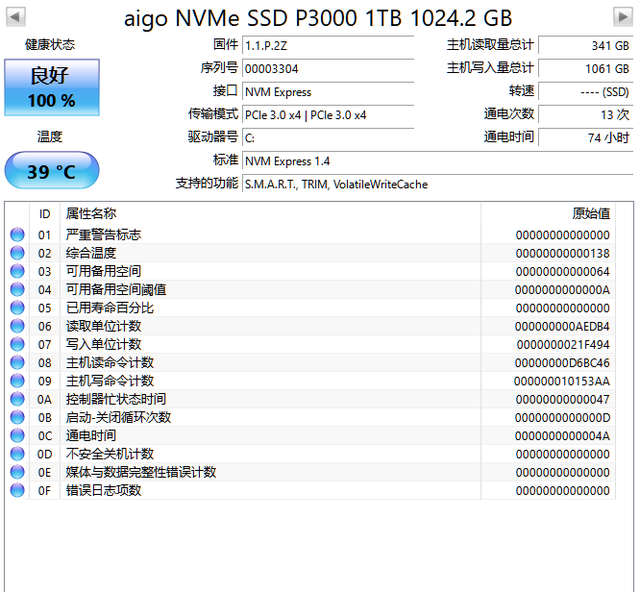The image size is (640, 592).
Task: Click the status orb for 综合温度 row
Action: click(x=17, y=253)
